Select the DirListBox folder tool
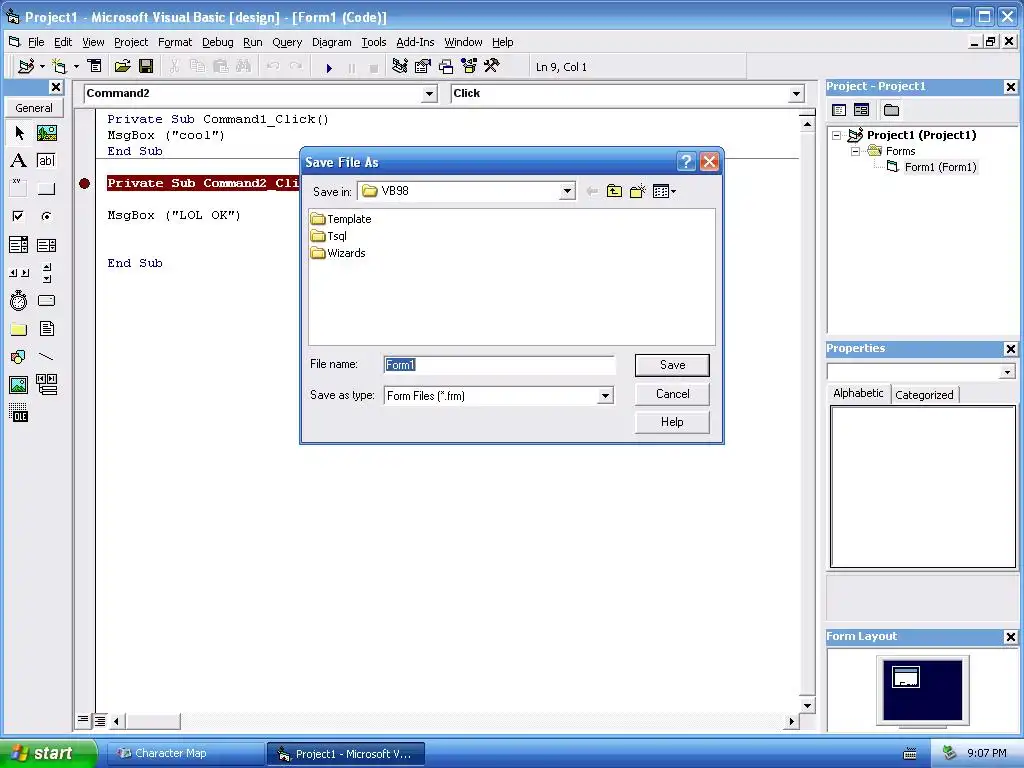 click(x=19, y=328)
